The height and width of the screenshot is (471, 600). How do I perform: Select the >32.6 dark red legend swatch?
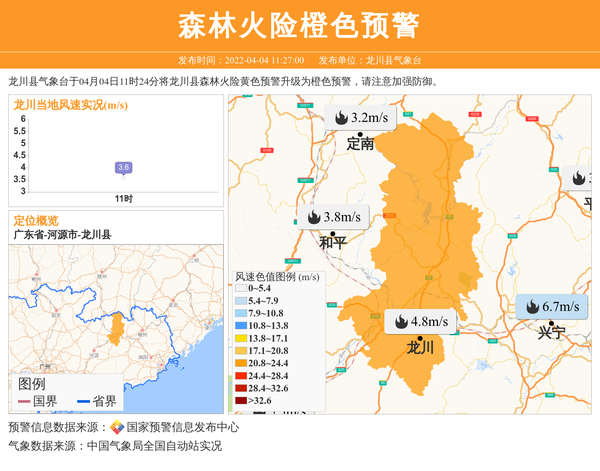(241, 401)
